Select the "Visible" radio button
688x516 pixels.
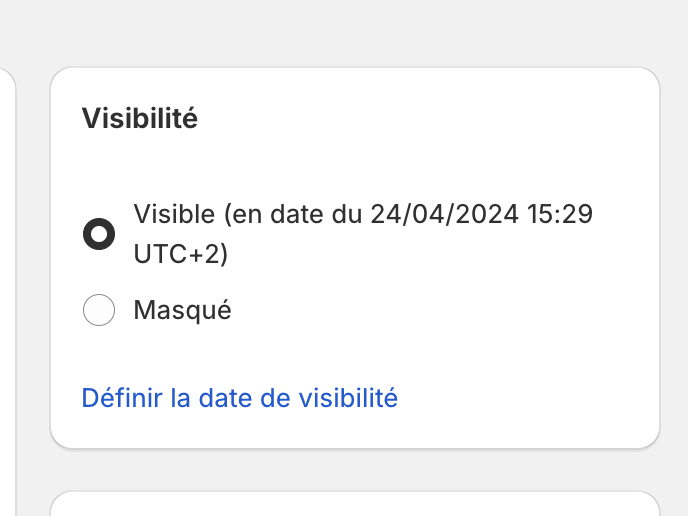(98, 235)
